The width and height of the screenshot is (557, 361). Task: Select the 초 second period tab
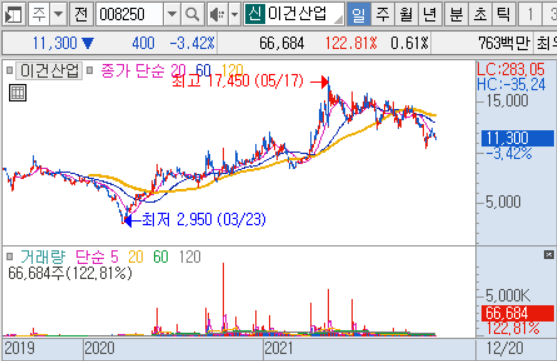click(480, 15)
